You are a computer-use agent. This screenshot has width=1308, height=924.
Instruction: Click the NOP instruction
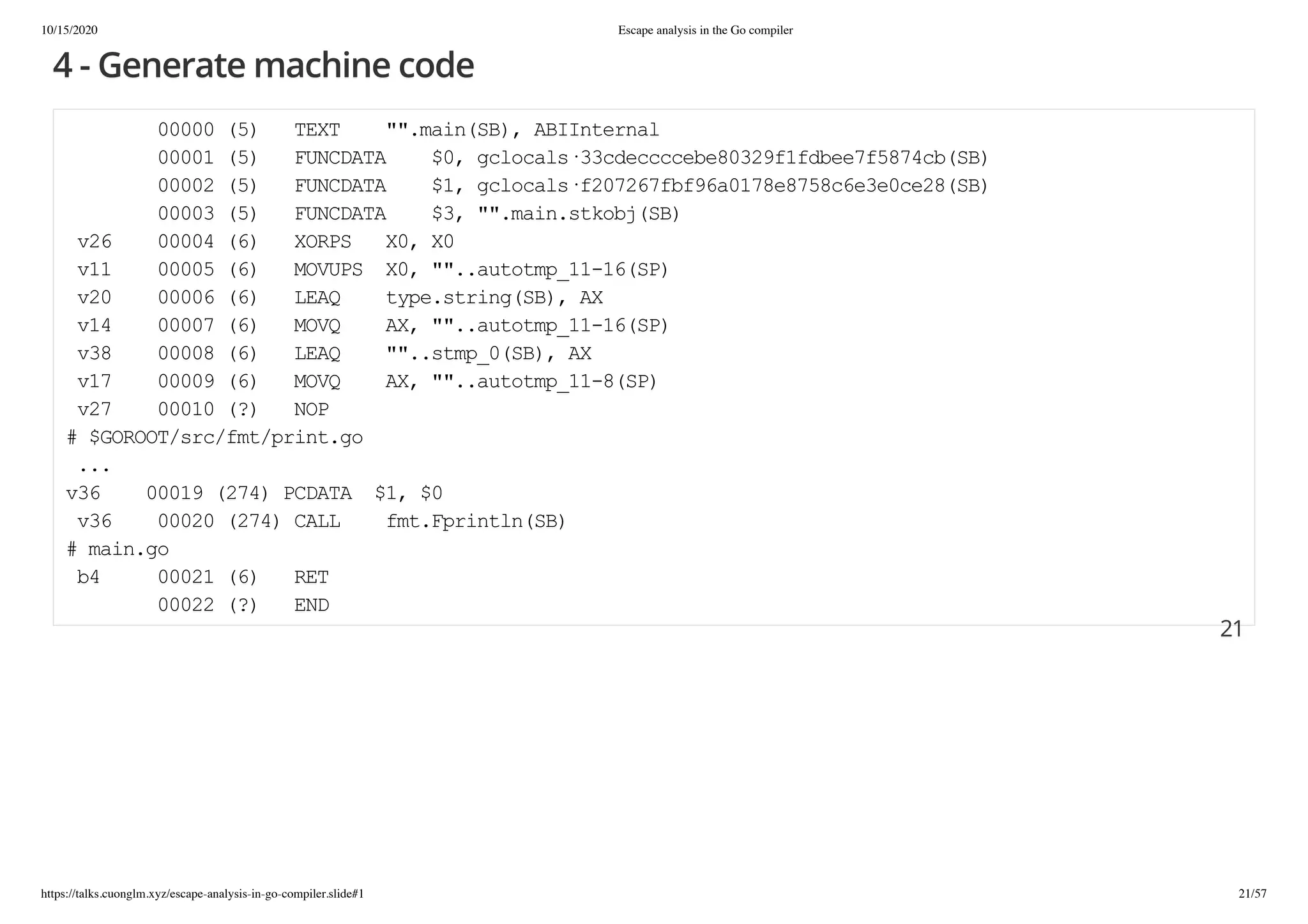[311, 409]
